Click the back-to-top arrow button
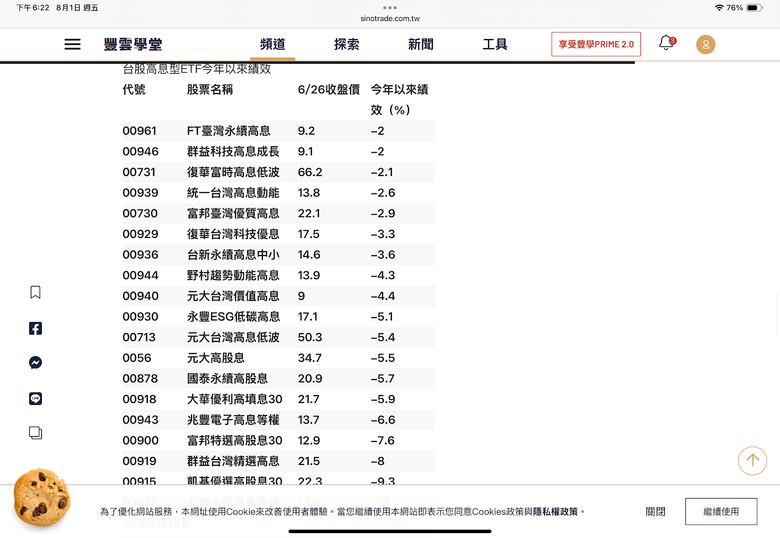Screen dimensions: 780x538 tap(752, 460)
